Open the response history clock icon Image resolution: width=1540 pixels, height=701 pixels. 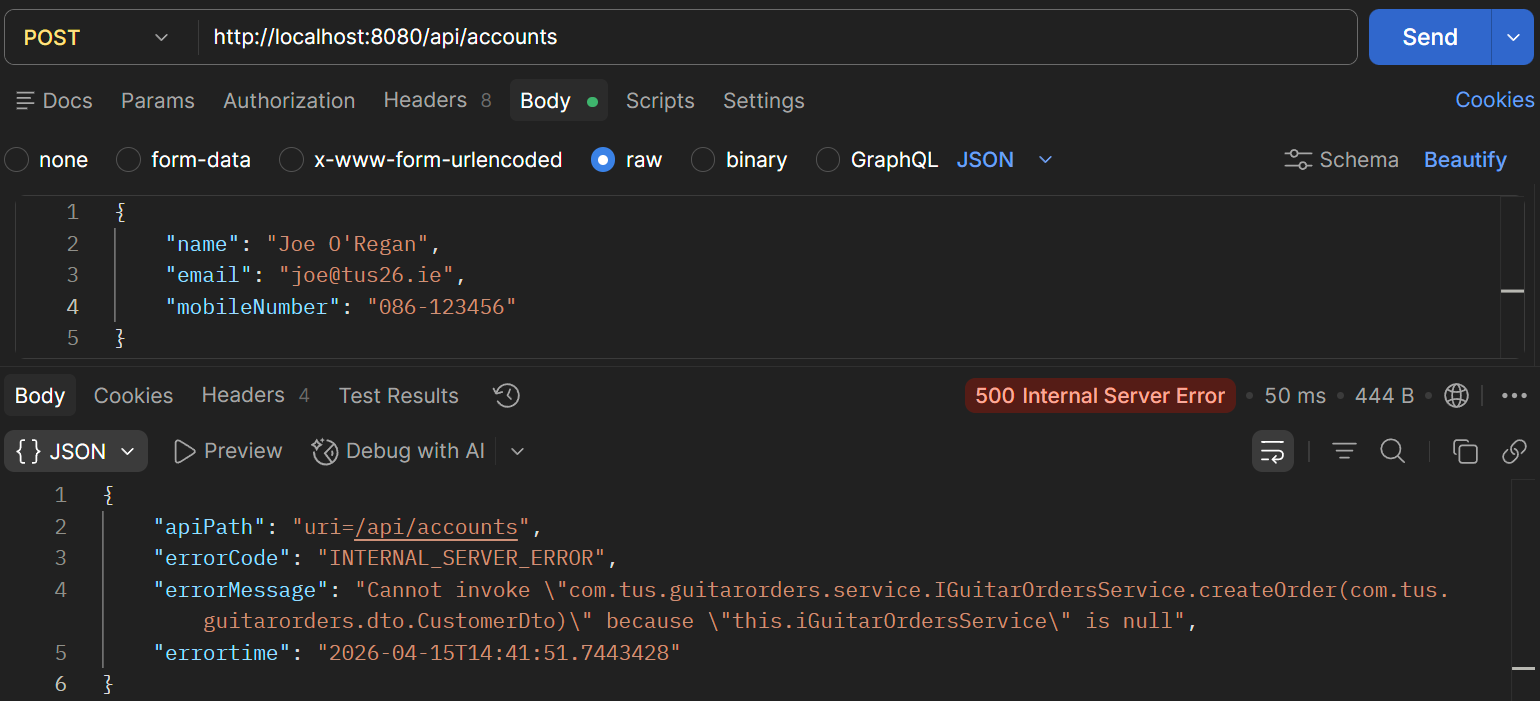(x=507, y=396)
